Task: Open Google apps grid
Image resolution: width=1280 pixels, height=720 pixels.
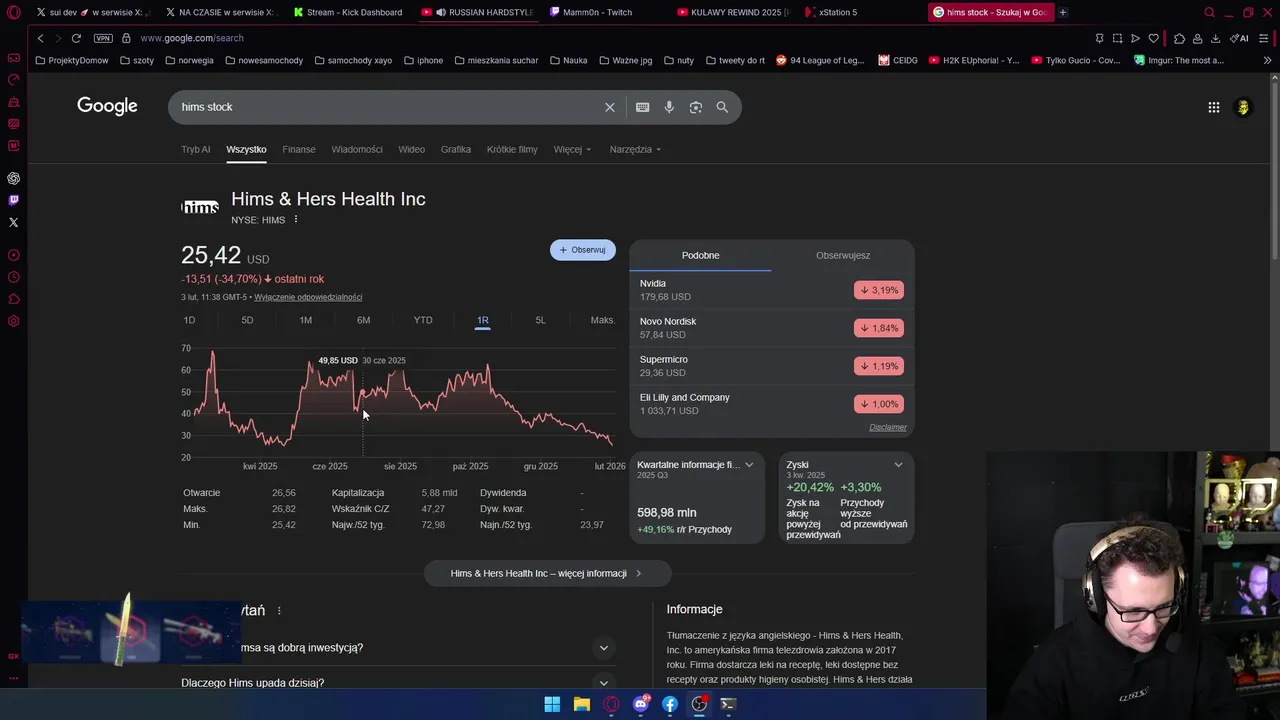Action: pos(1213,107)
